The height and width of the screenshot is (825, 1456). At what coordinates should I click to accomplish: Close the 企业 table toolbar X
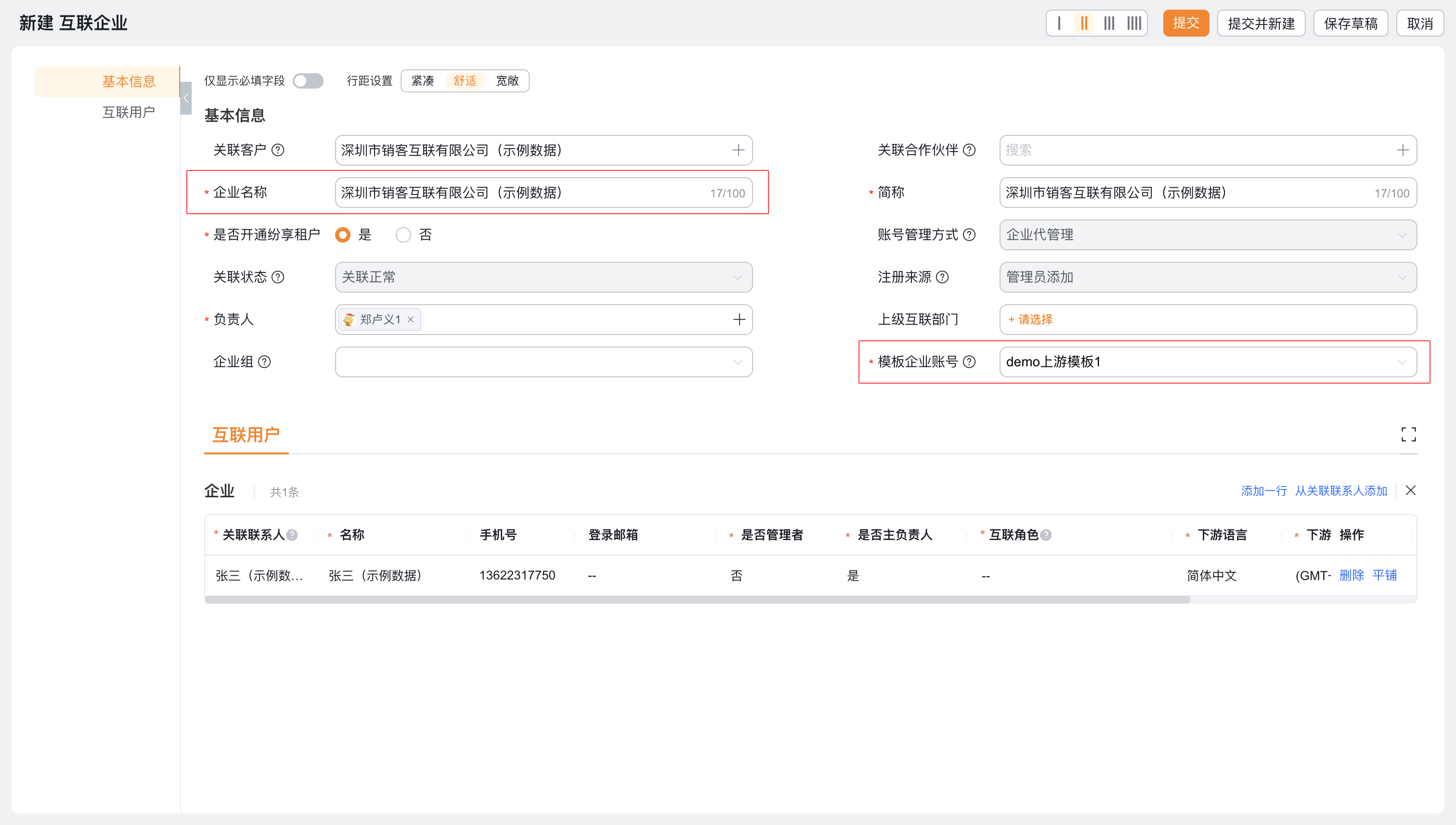(x=1411, y=490)
